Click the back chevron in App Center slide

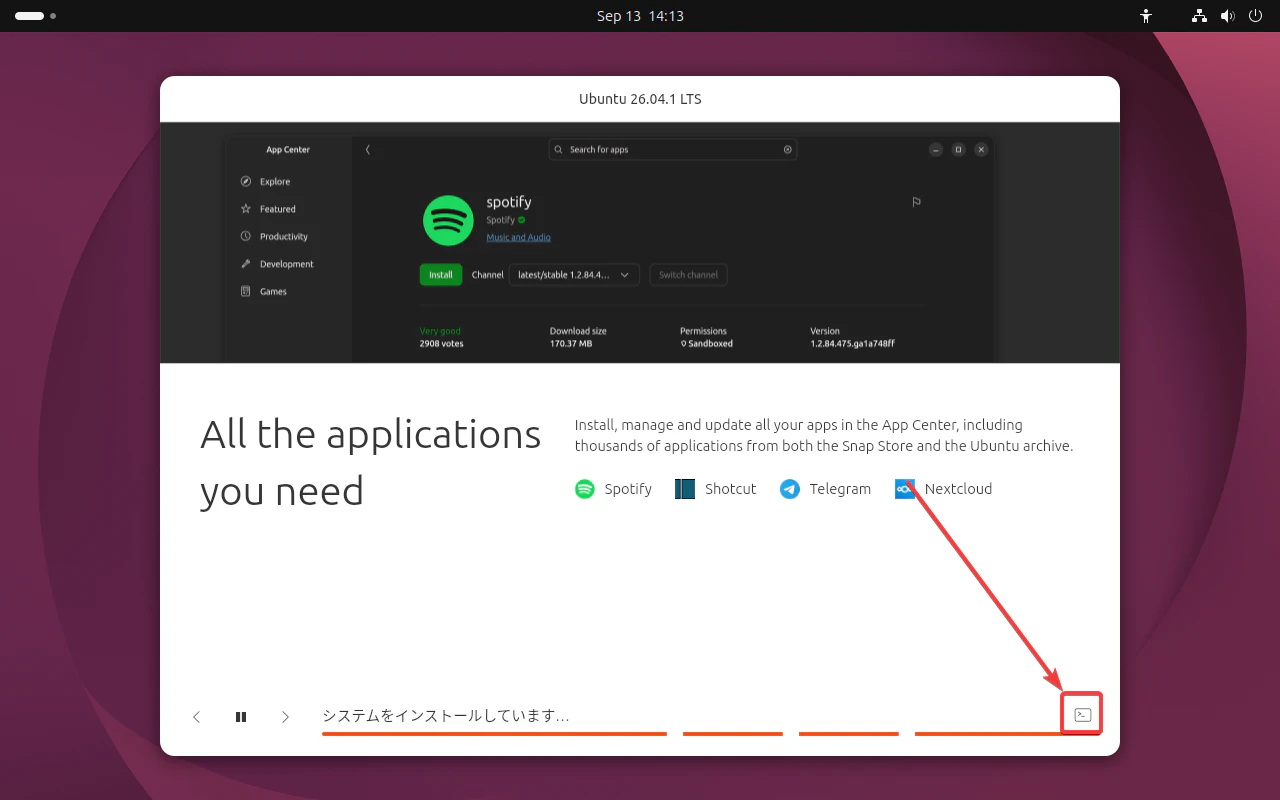[x=368, y=150]
